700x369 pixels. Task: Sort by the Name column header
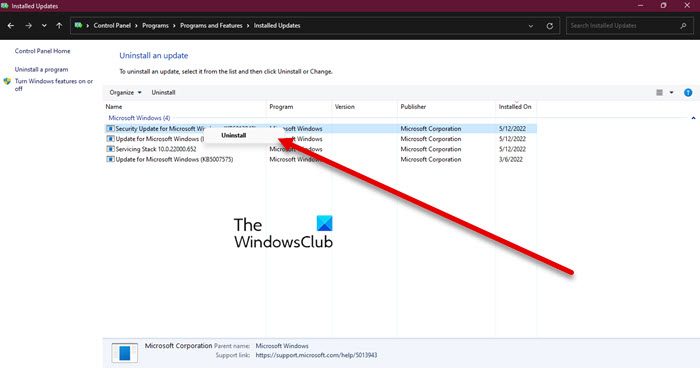pyautogui.click(x=114, y=107)
